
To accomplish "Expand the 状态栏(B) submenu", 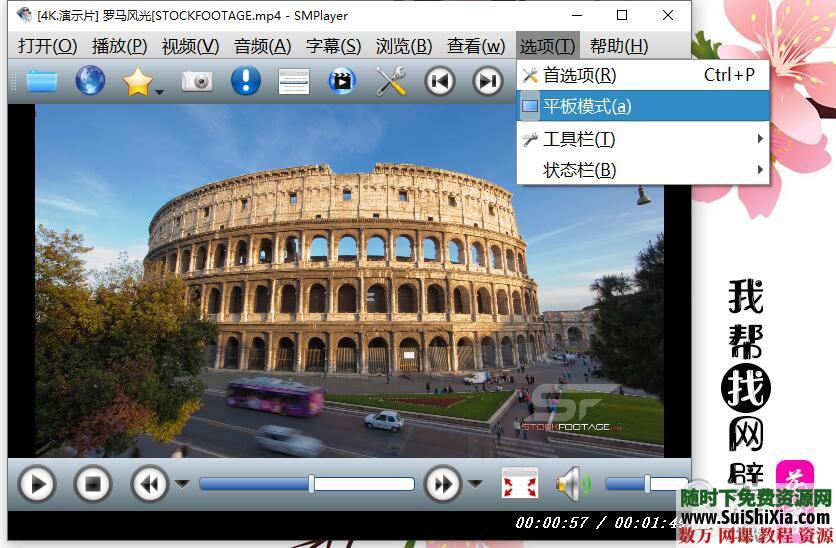I will pyautogui.click(x=642, y=170).
